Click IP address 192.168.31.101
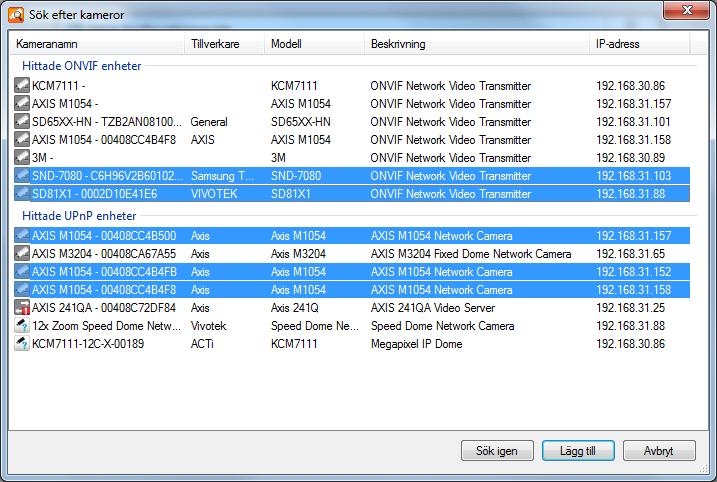The width and height of the screenshot is (717, 482). point(633,122)
